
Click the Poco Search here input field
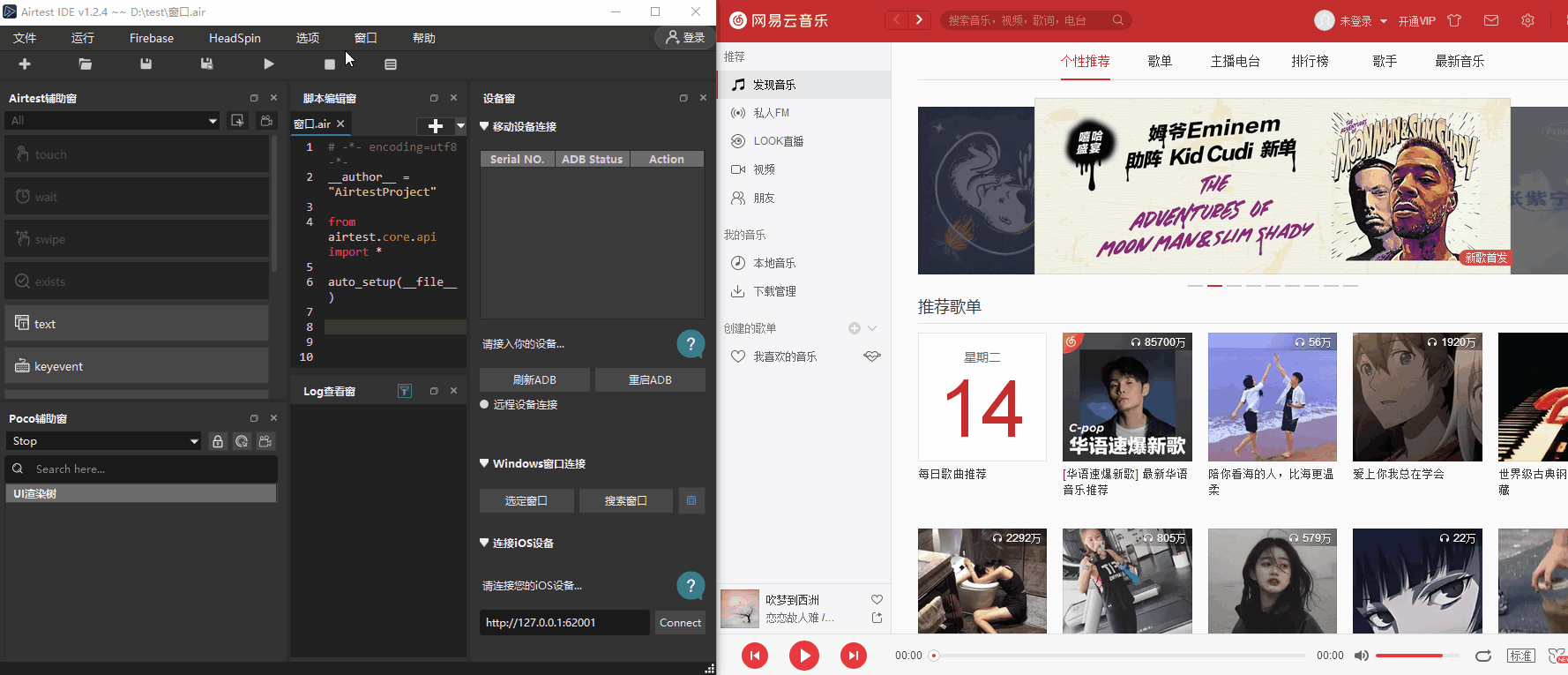coord(141,469)
